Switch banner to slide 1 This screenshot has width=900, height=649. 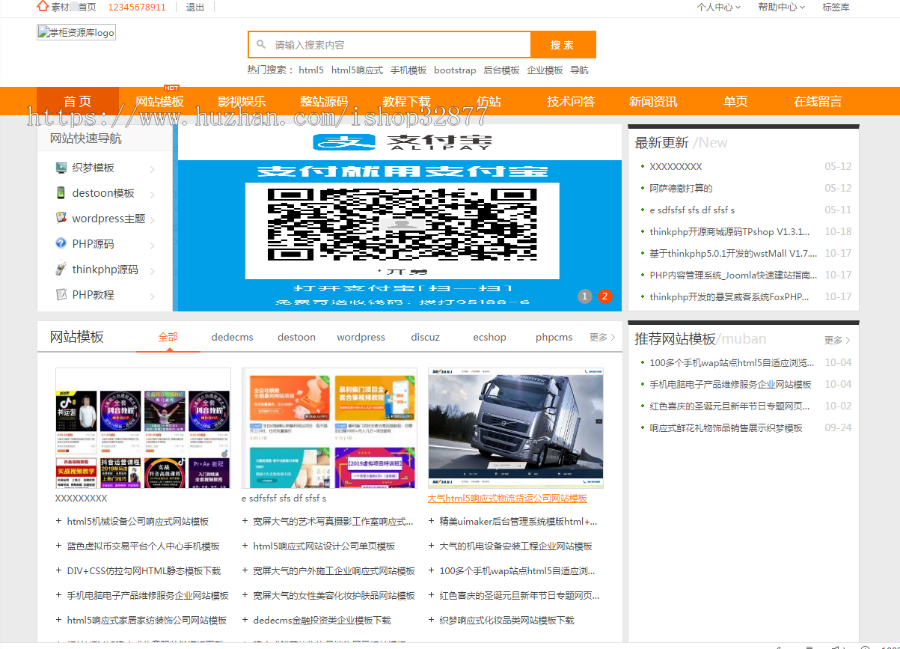click(x=584, y=296)
